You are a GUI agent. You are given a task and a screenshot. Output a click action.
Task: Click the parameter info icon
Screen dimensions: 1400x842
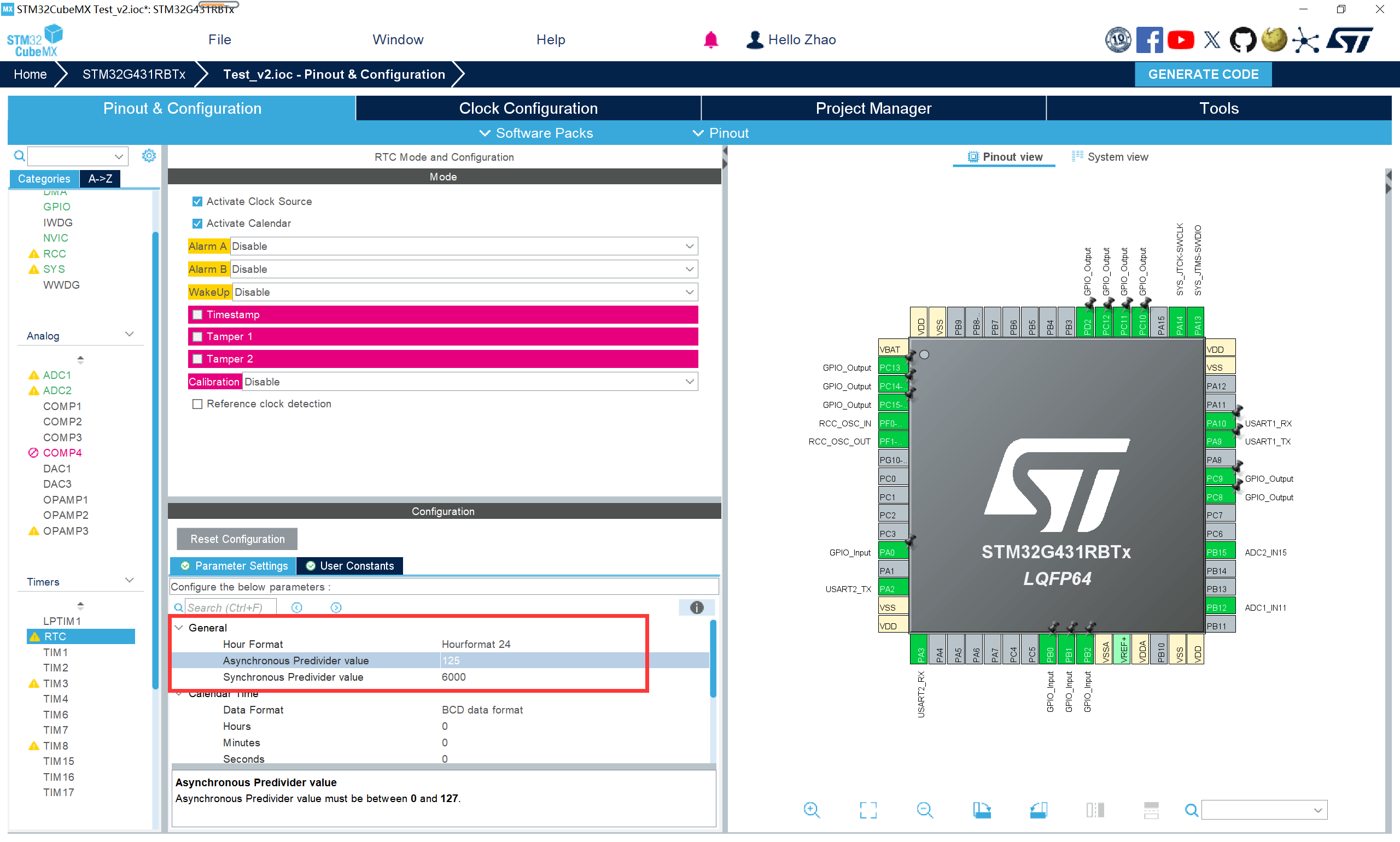(x=696, y=607)
